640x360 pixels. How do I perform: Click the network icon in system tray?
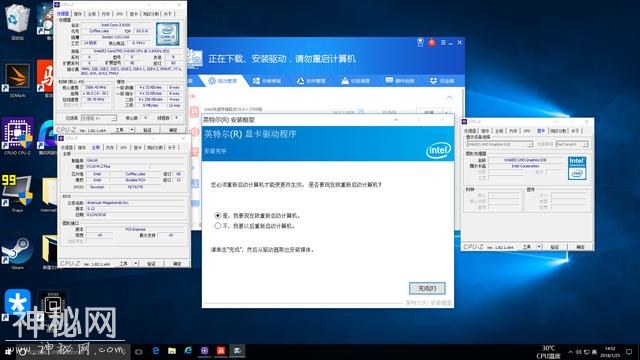[586, 352]
